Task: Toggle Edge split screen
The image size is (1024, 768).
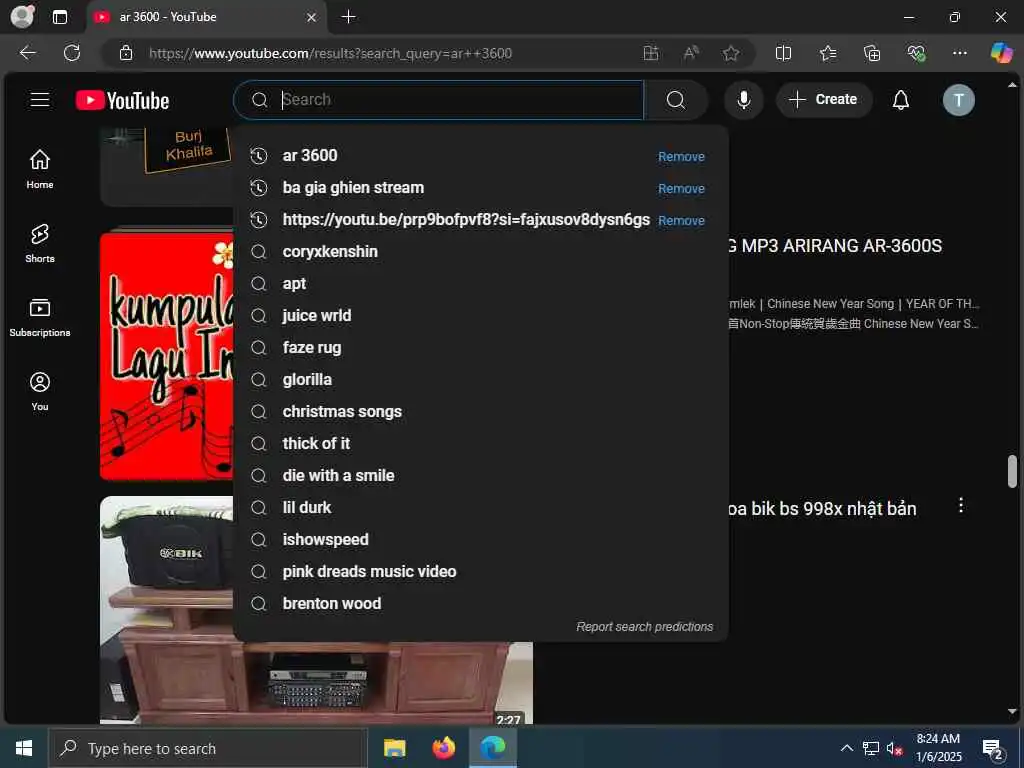Action: pos(783,53)
